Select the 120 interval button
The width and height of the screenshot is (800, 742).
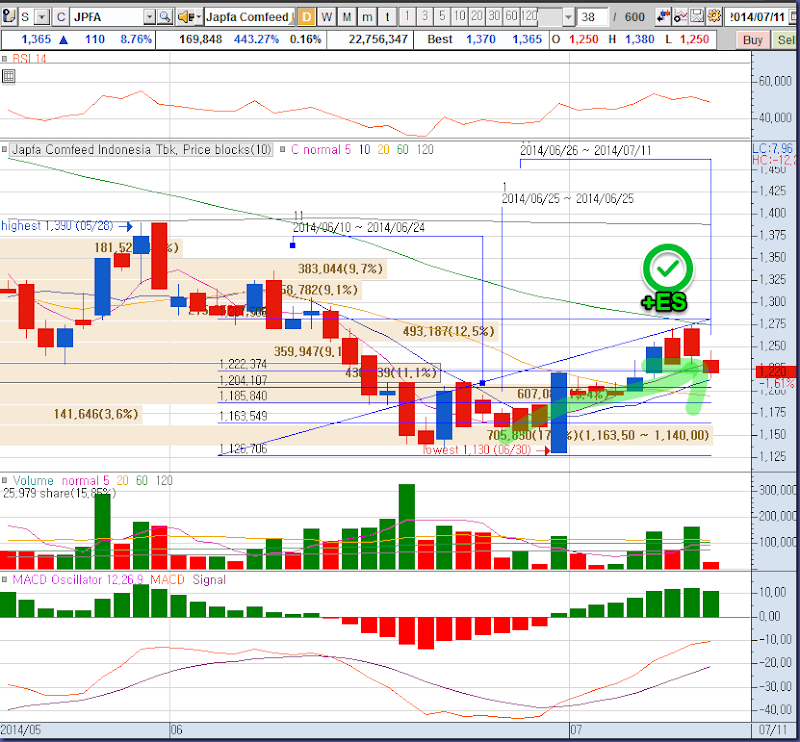[x=530, y=17]
